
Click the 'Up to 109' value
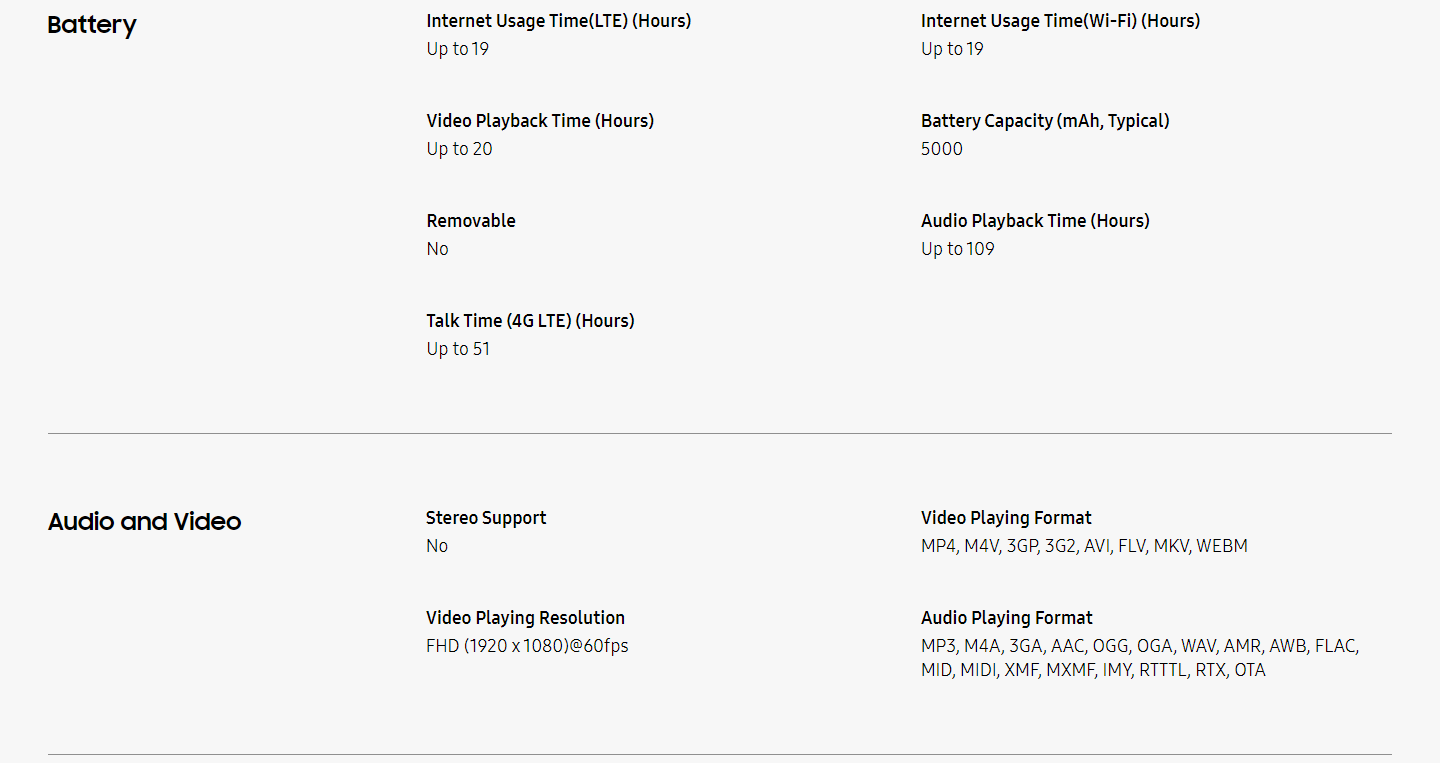958,249
